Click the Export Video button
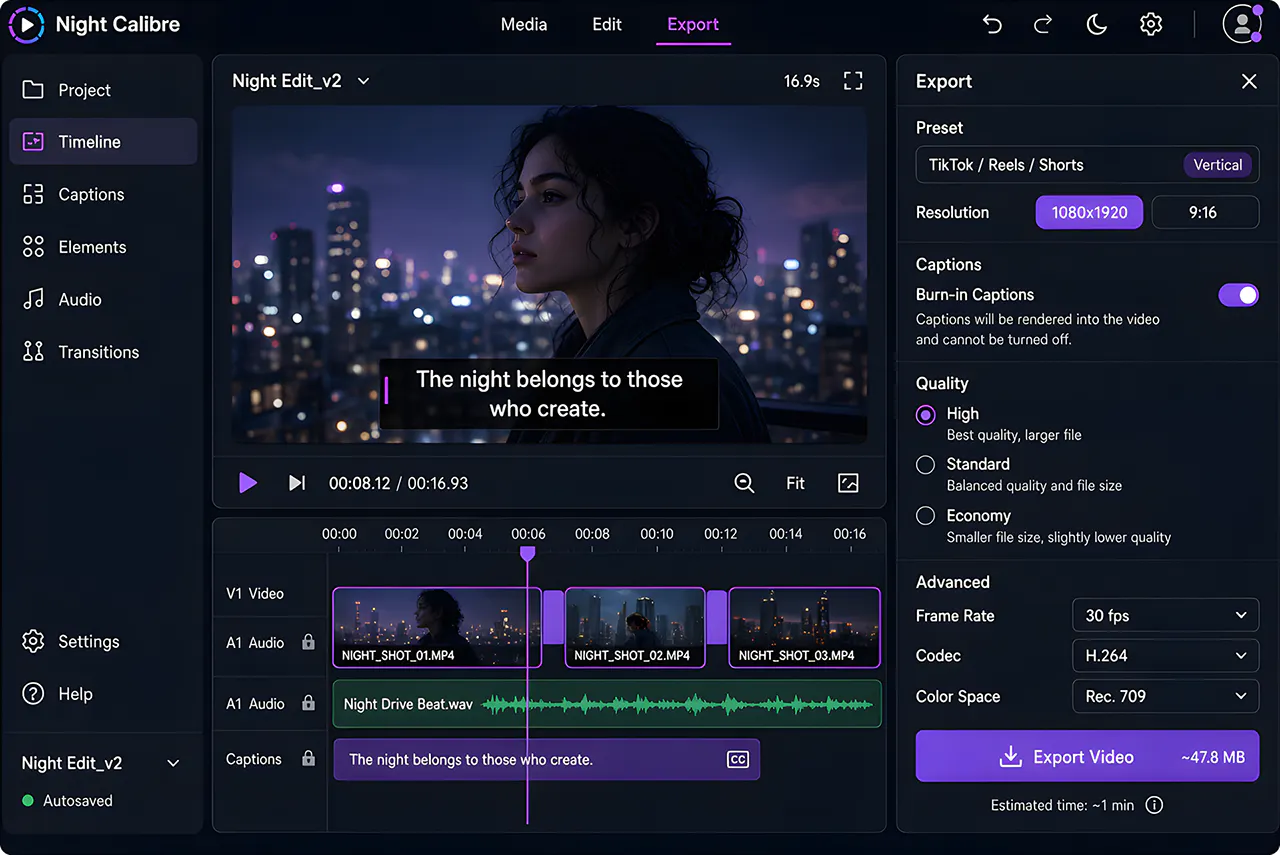The height and width of the screenshot is (855, 1280). pos(1087,757)
